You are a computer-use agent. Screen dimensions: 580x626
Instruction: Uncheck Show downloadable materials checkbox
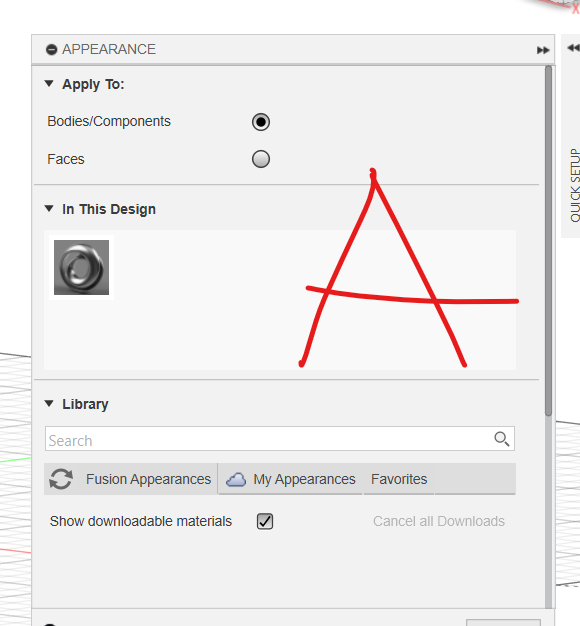pos(265,521)
